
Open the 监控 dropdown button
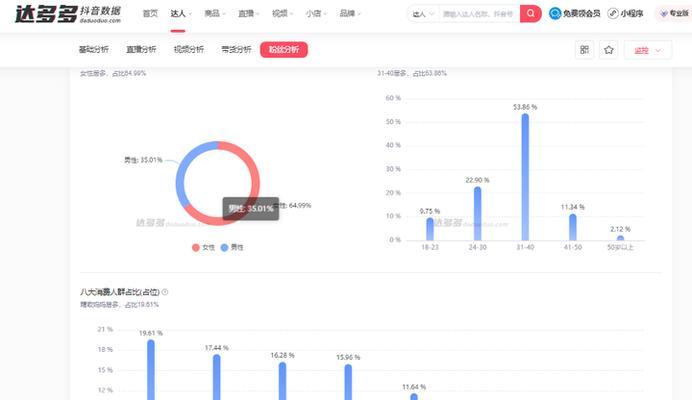[648, 50]
